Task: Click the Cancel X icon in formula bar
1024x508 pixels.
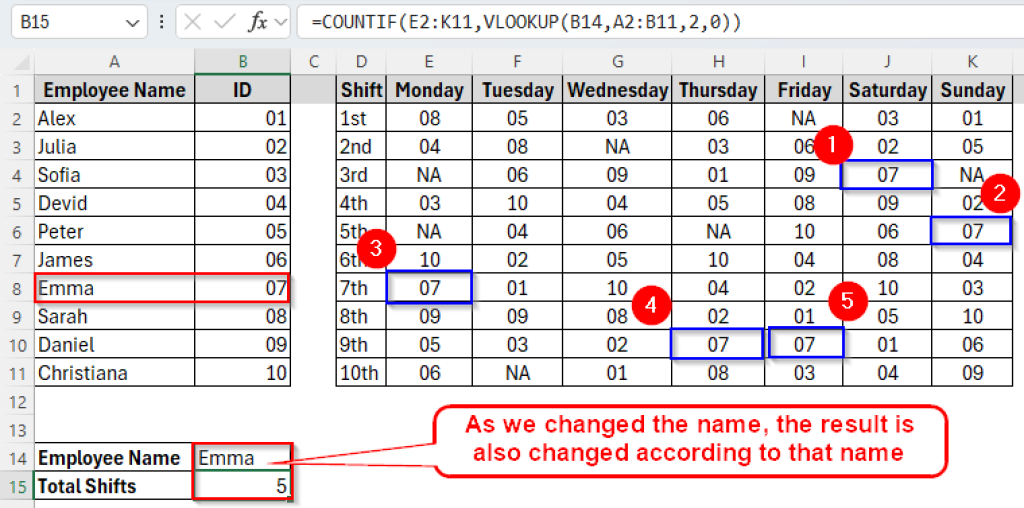Action: 193,22
